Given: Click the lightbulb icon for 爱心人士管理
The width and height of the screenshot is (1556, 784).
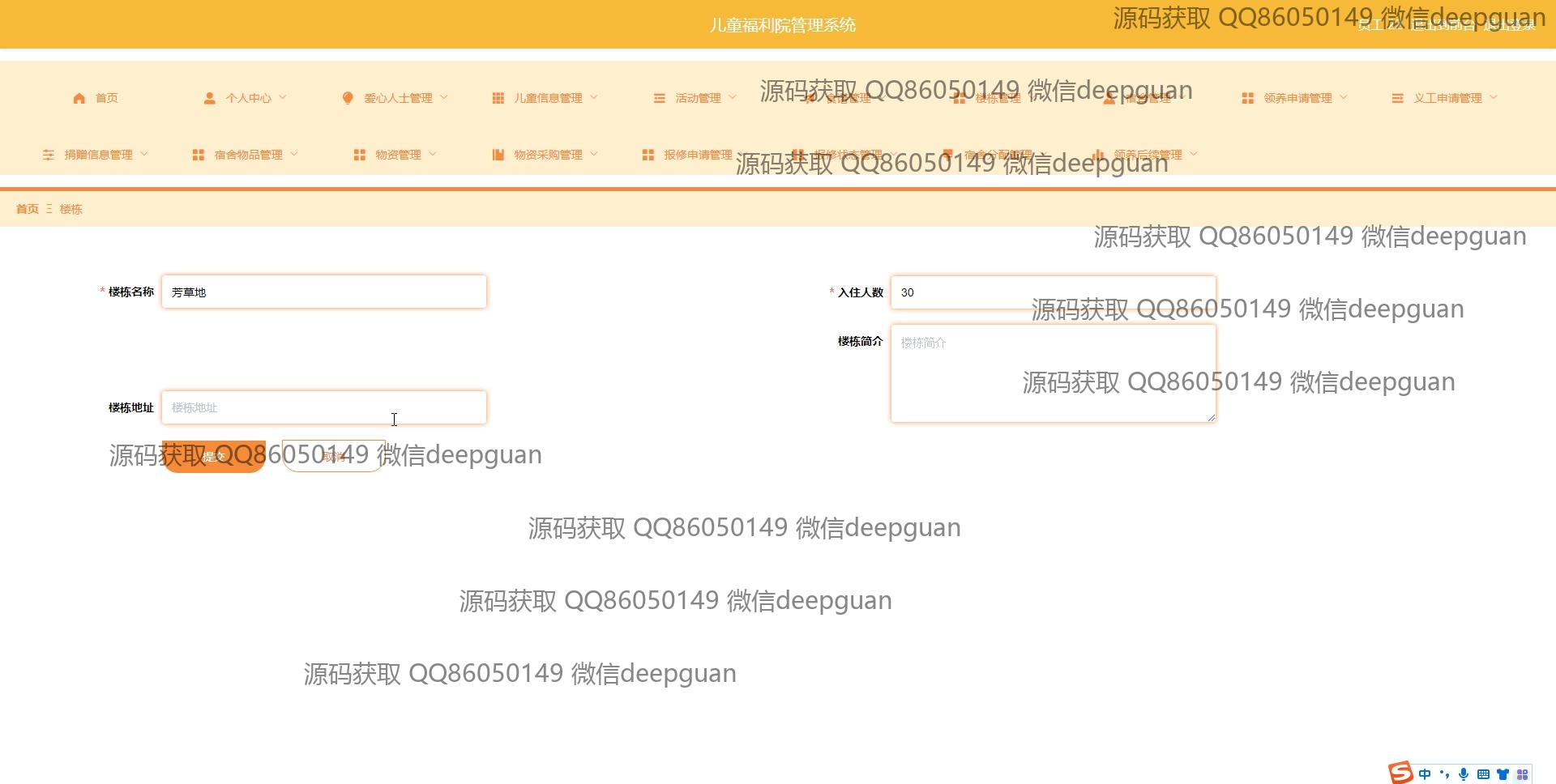Looking at the screenshot, I should [348, 98].
